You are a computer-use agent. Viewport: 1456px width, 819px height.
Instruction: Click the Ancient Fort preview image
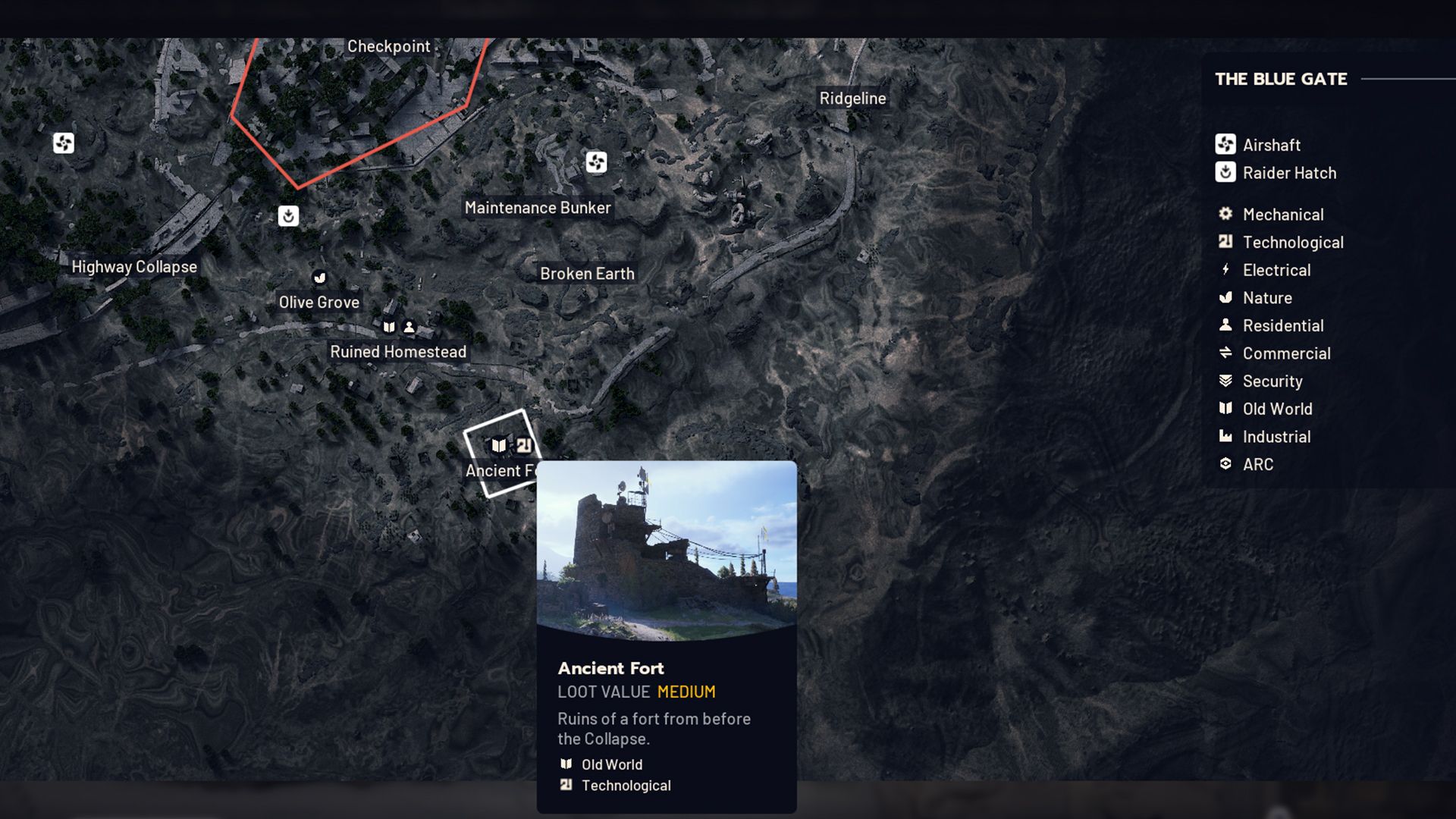click(x=667, y=549)
